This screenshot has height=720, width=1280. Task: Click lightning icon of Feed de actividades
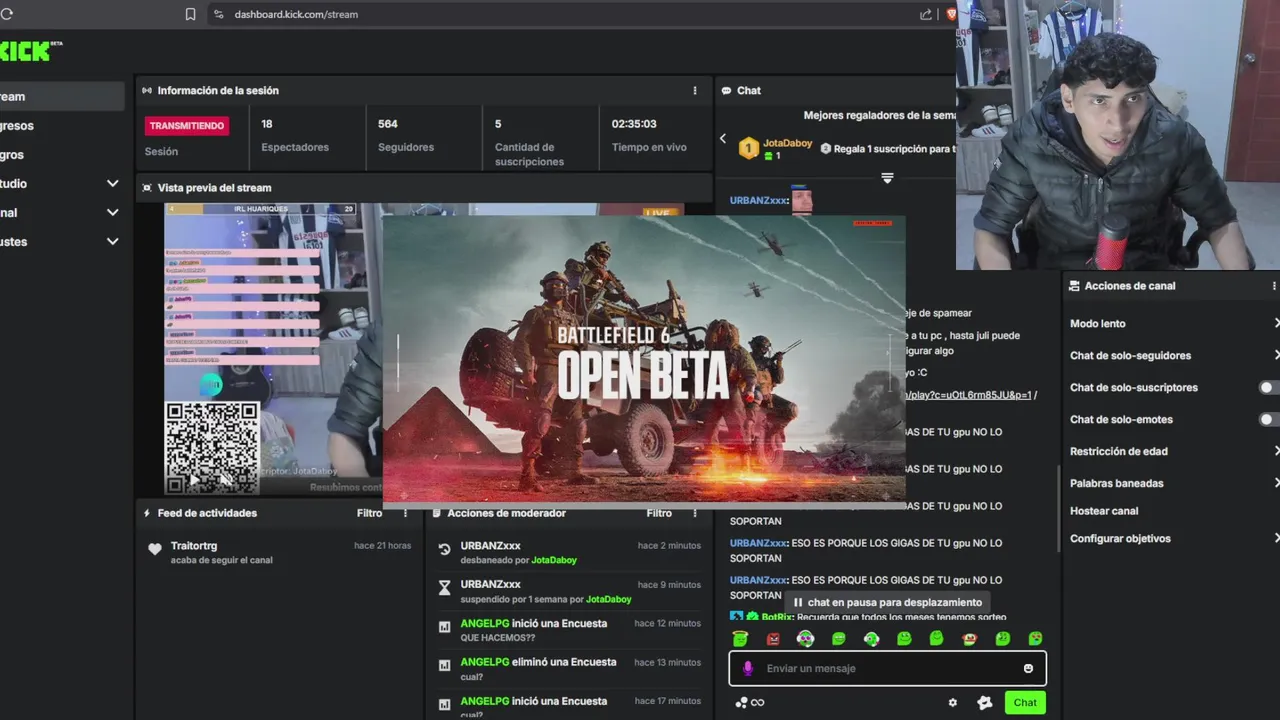(147, 513)
